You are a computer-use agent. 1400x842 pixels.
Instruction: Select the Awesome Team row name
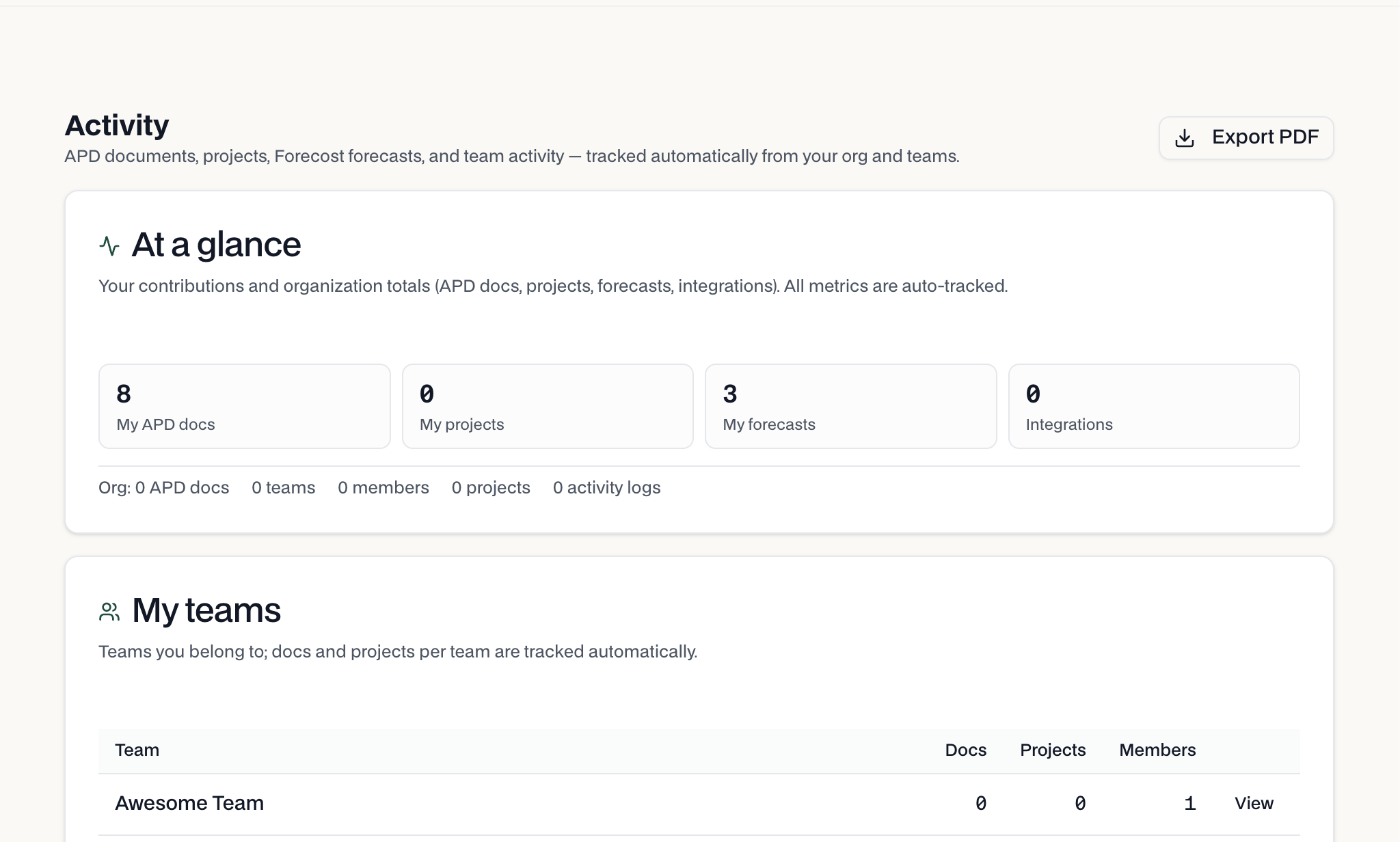pos(189,803)
